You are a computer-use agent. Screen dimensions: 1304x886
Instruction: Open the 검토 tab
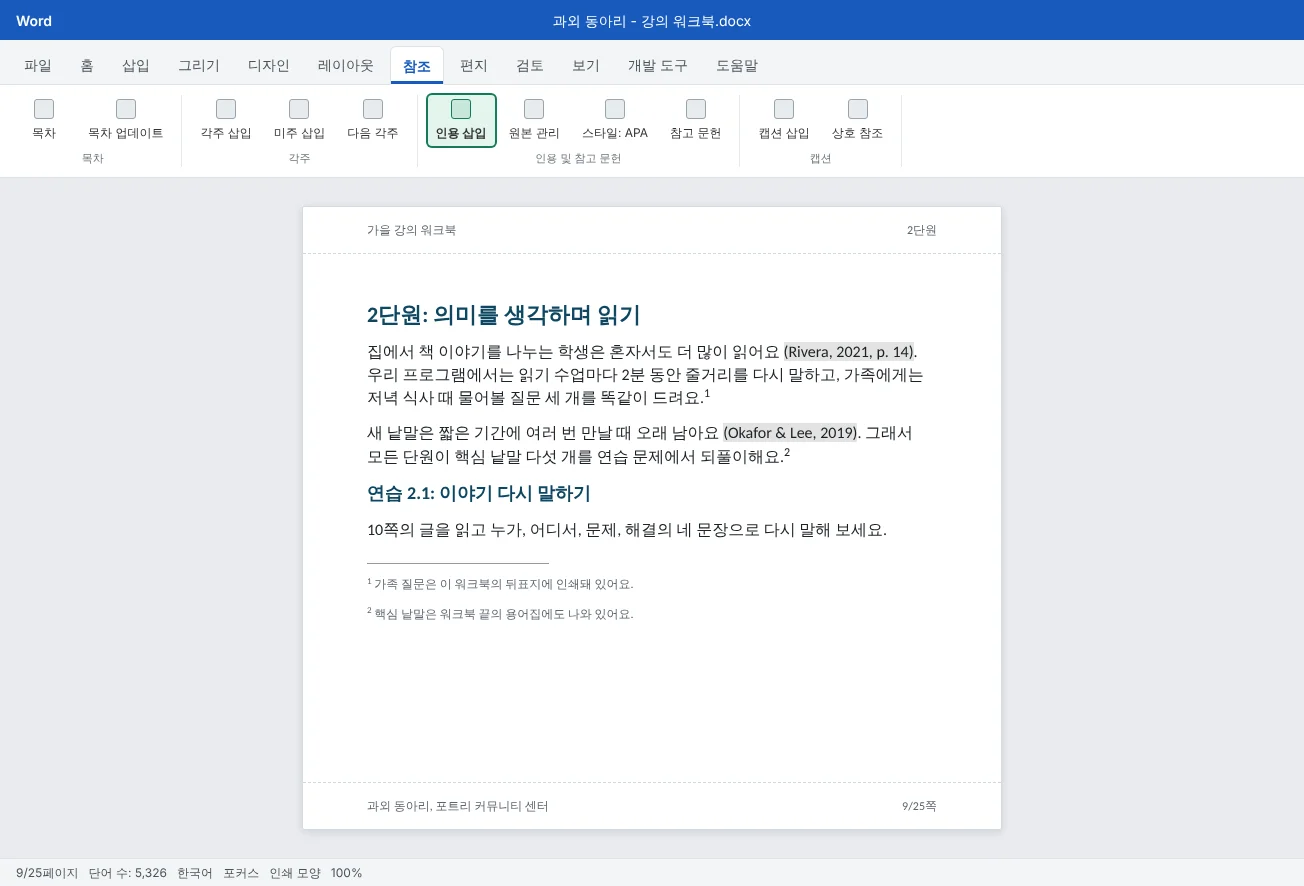point(530,66)
